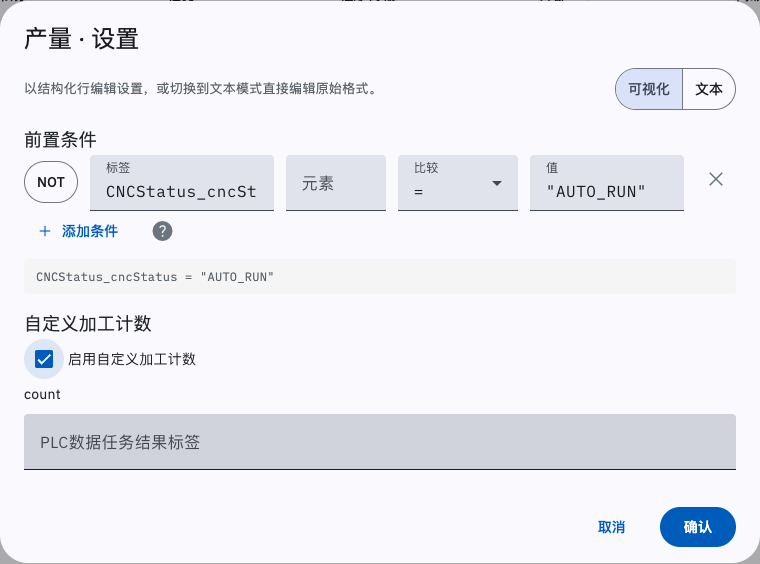Screen dimensions: 760x564
Task: Click the 取消 button
Action: 611,527
